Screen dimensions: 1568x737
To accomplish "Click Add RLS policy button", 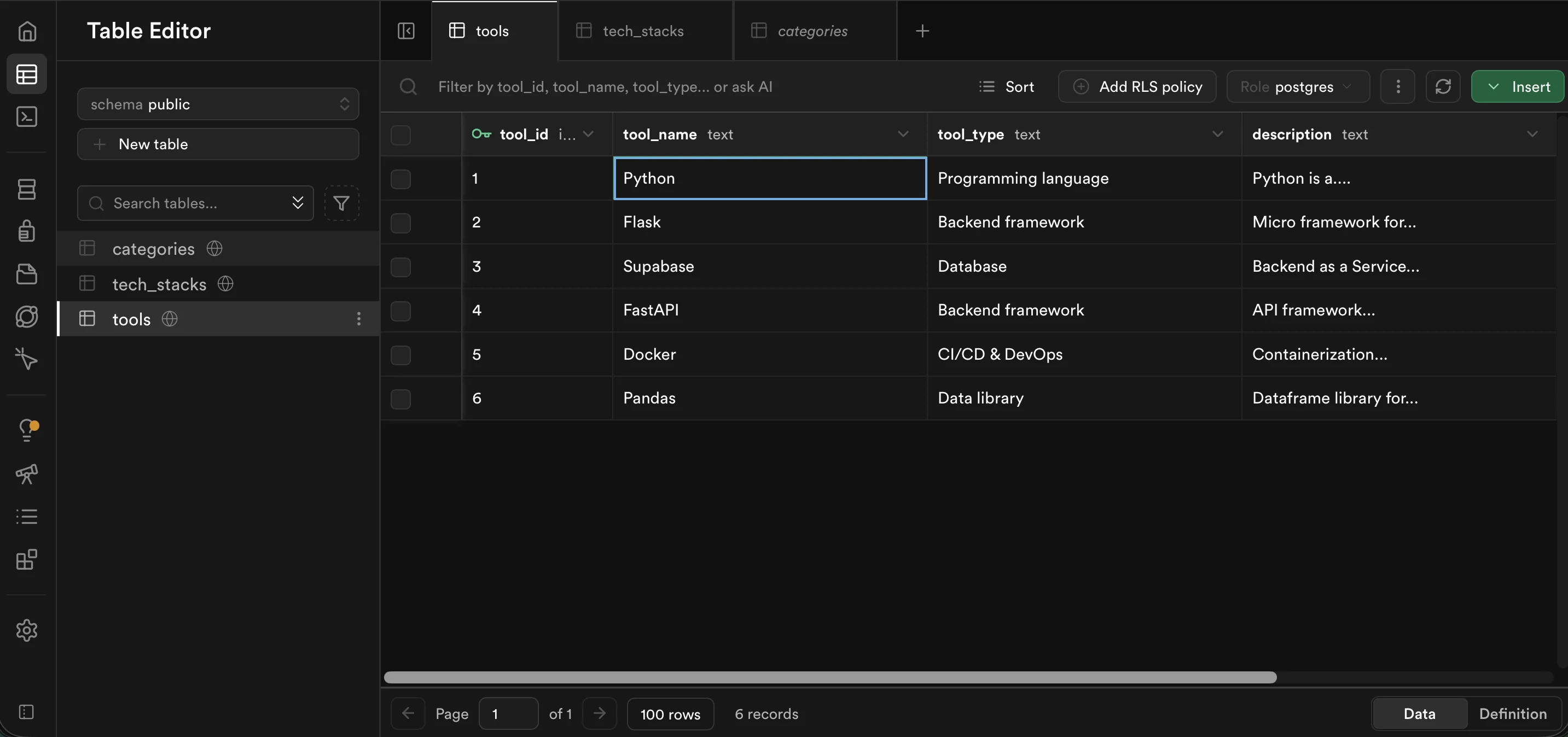I will click(x=1137, y=87).
